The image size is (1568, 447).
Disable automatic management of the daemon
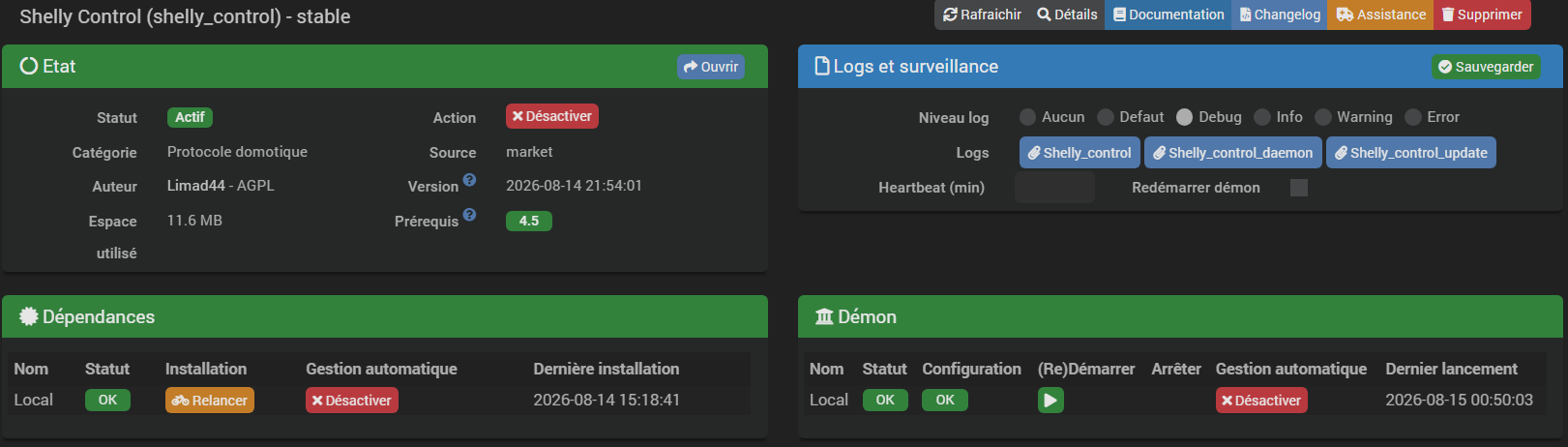1261,401
